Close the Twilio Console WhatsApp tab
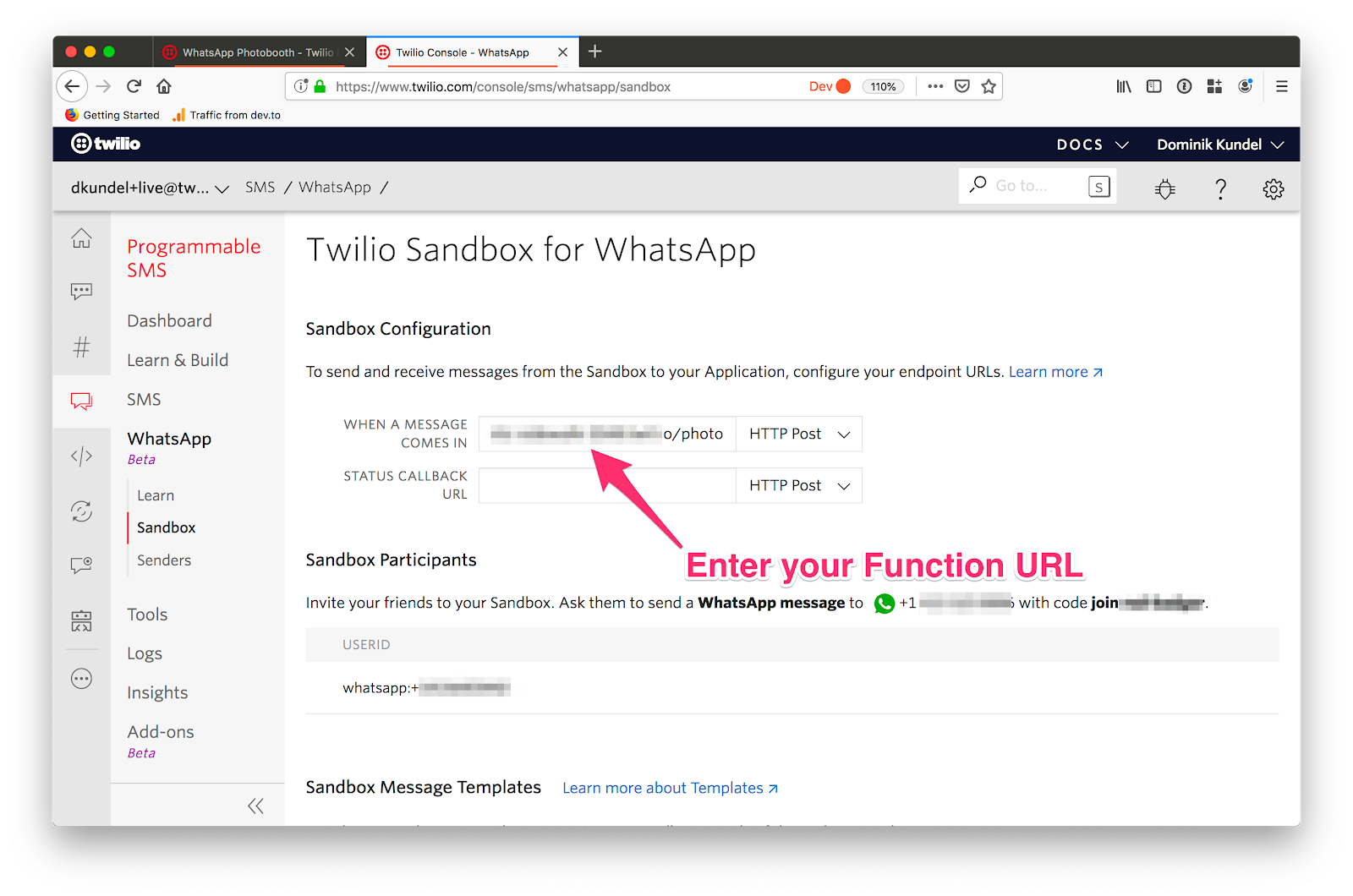This screenshot has width=1353, height=896. [x=563, y=52]
